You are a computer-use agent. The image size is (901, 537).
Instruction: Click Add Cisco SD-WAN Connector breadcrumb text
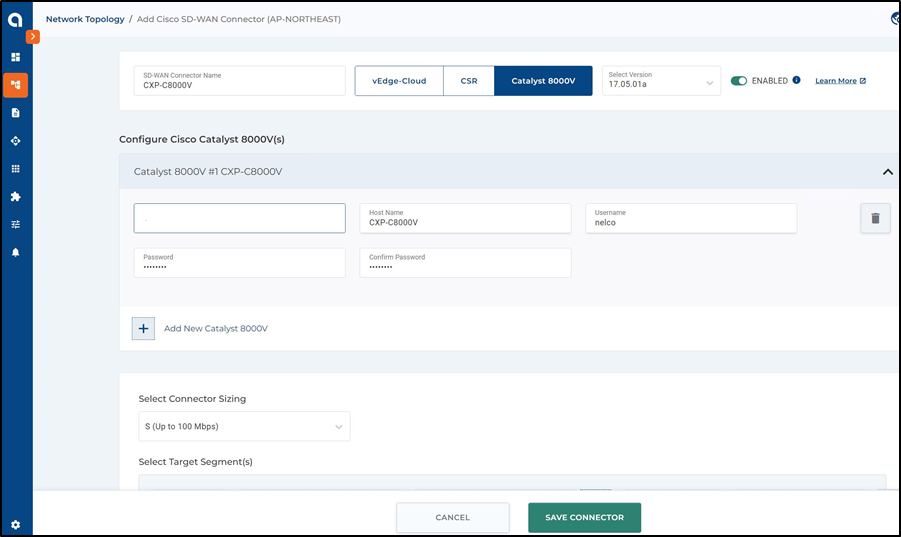[x=238, y=19]
